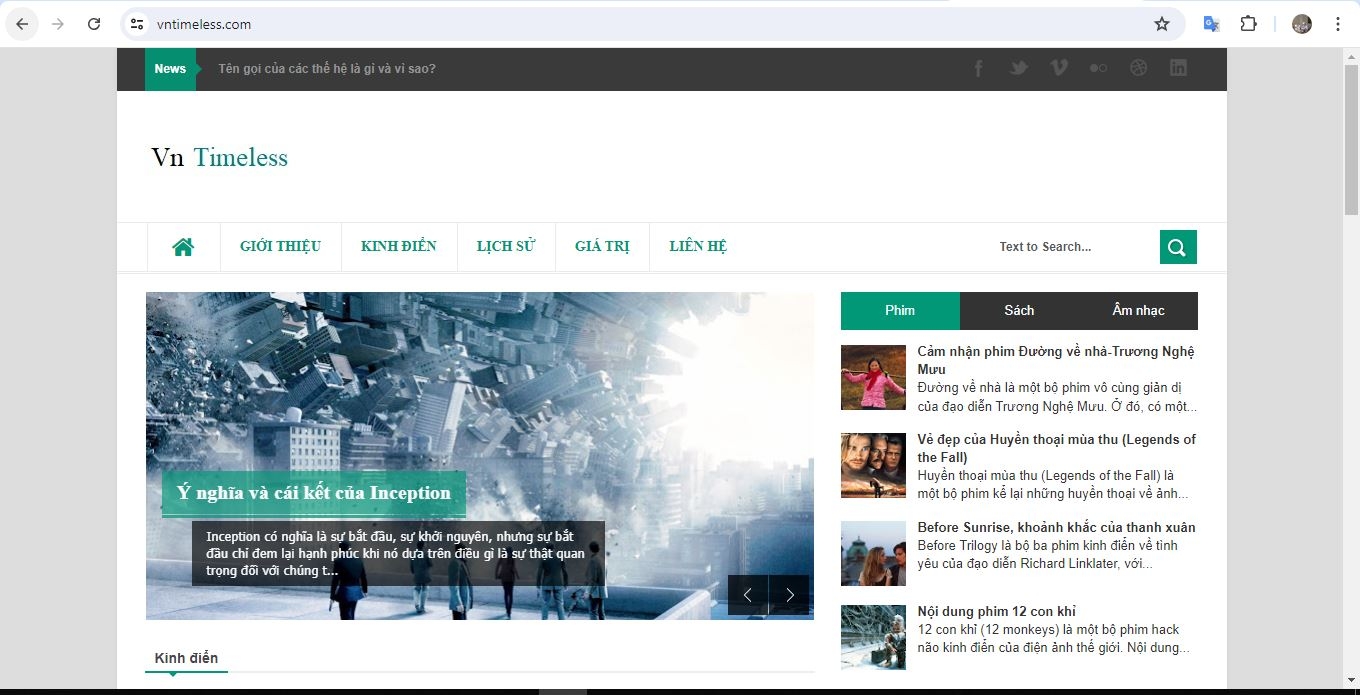Bookmark this page with the star icon
Screen dimensions: 1360x695
point(1162,24)
